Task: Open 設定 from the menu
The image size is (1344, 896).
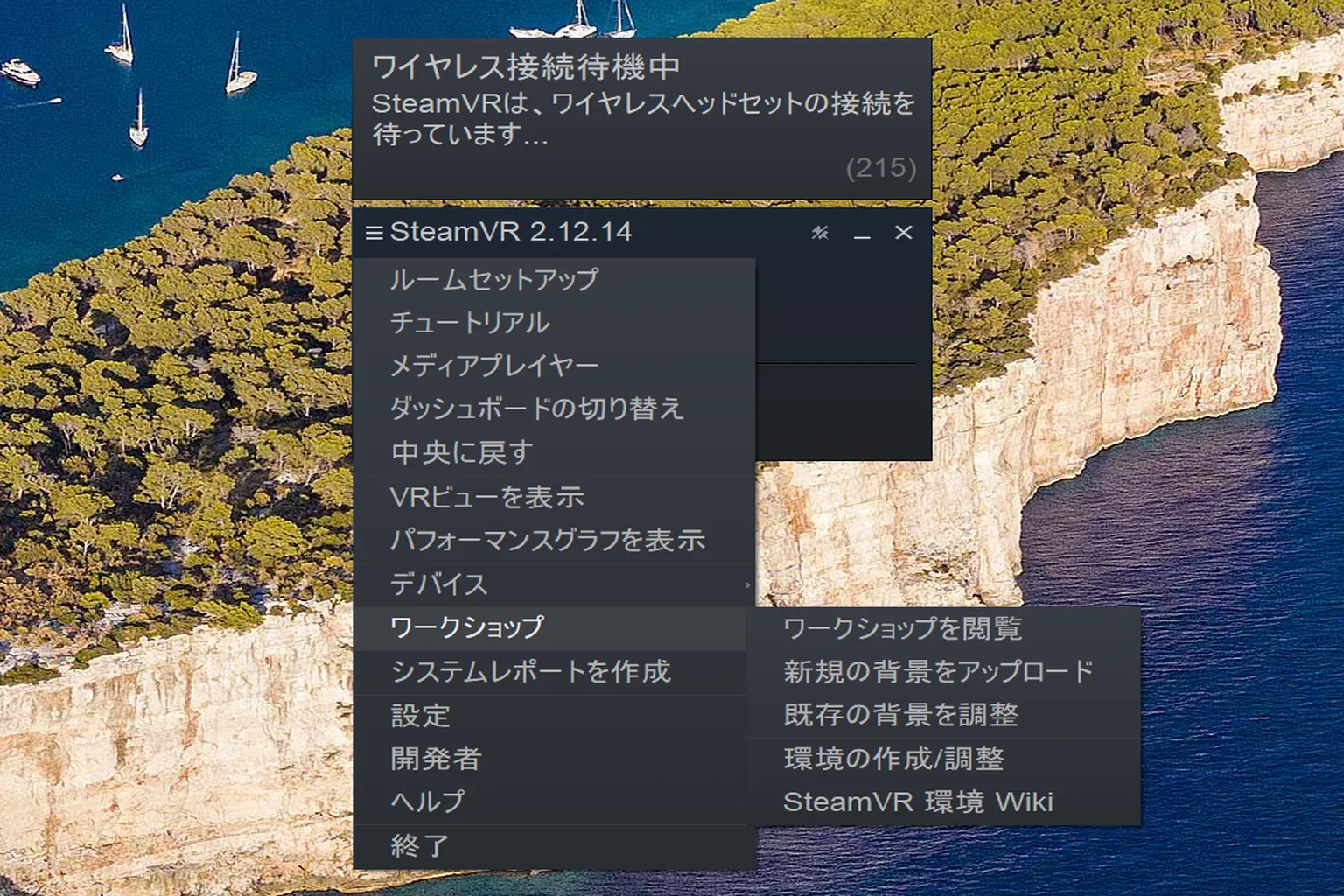Action: (555, 716)
